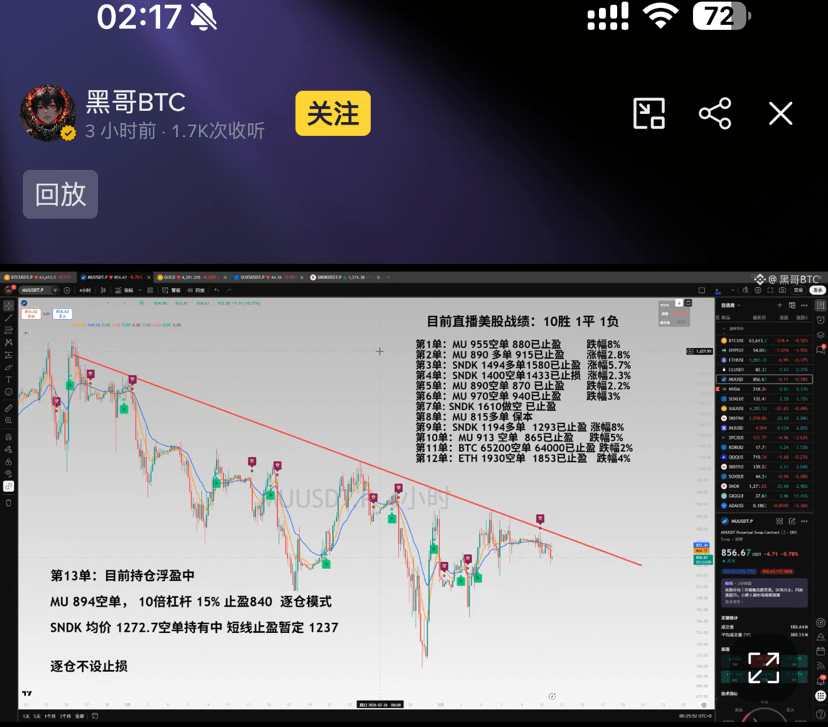Image resolution: width=828 pixels, height=727 pixels.
Task: Select the Fibonacci retracement tool
Action: point(8,330)
